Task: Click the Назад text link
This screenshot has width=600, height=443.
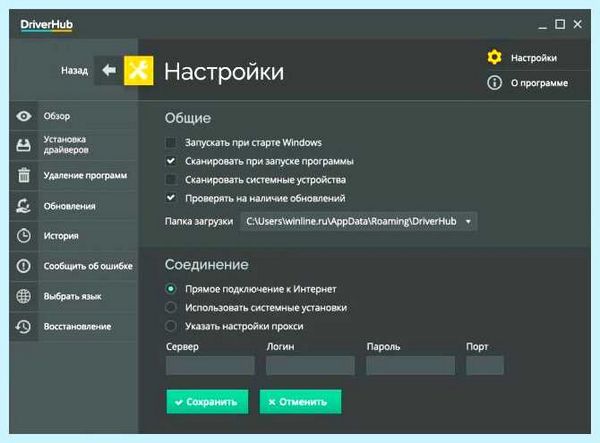Action: point(75,70)
